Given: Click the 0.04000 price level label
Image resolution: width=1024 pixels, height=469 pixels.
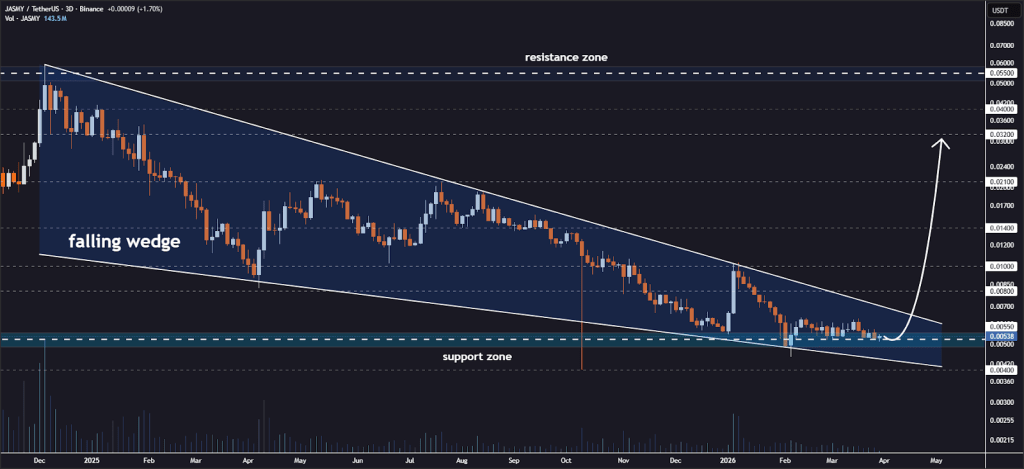Looking at the screenshot, I should click(x=1000, y=110).
